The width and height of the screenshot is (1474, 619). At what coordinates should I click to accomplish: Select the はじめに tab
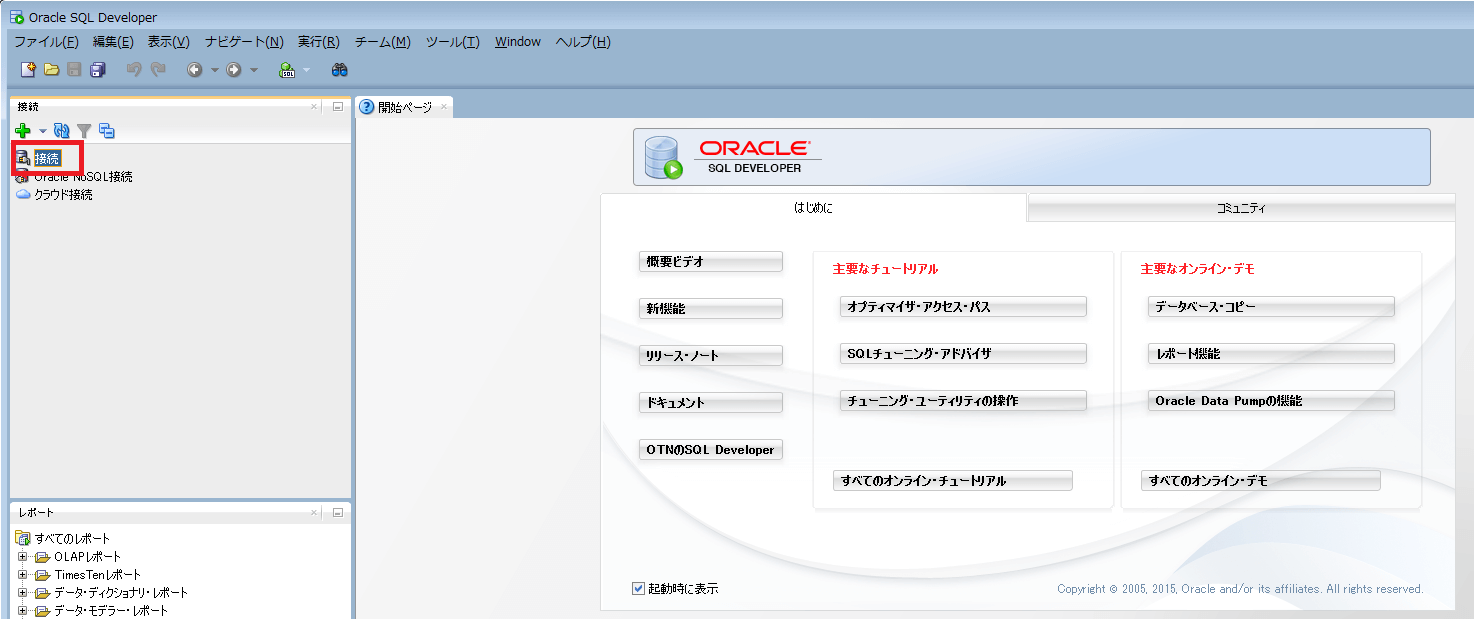pyautogui.click(x=813, y=208)
